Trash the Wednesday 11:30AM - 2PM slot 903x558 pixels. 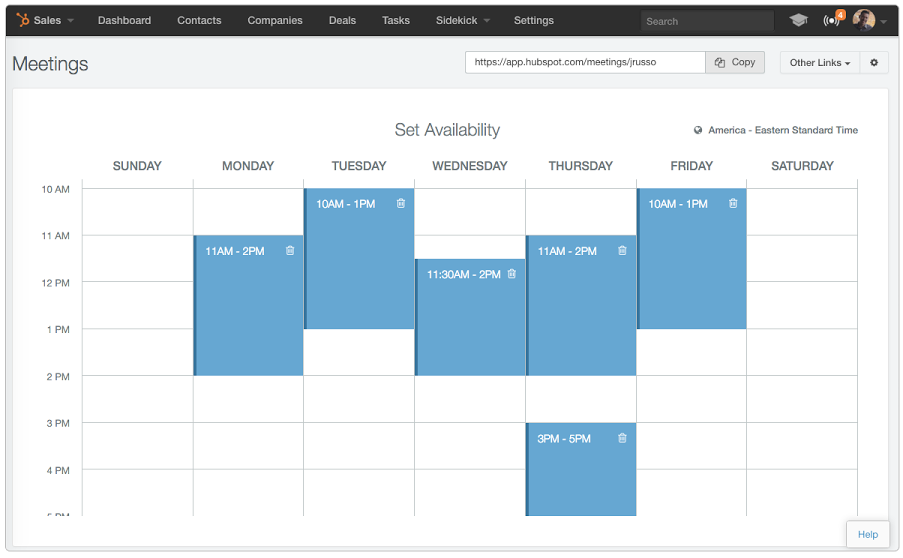(x=512, y=274)
